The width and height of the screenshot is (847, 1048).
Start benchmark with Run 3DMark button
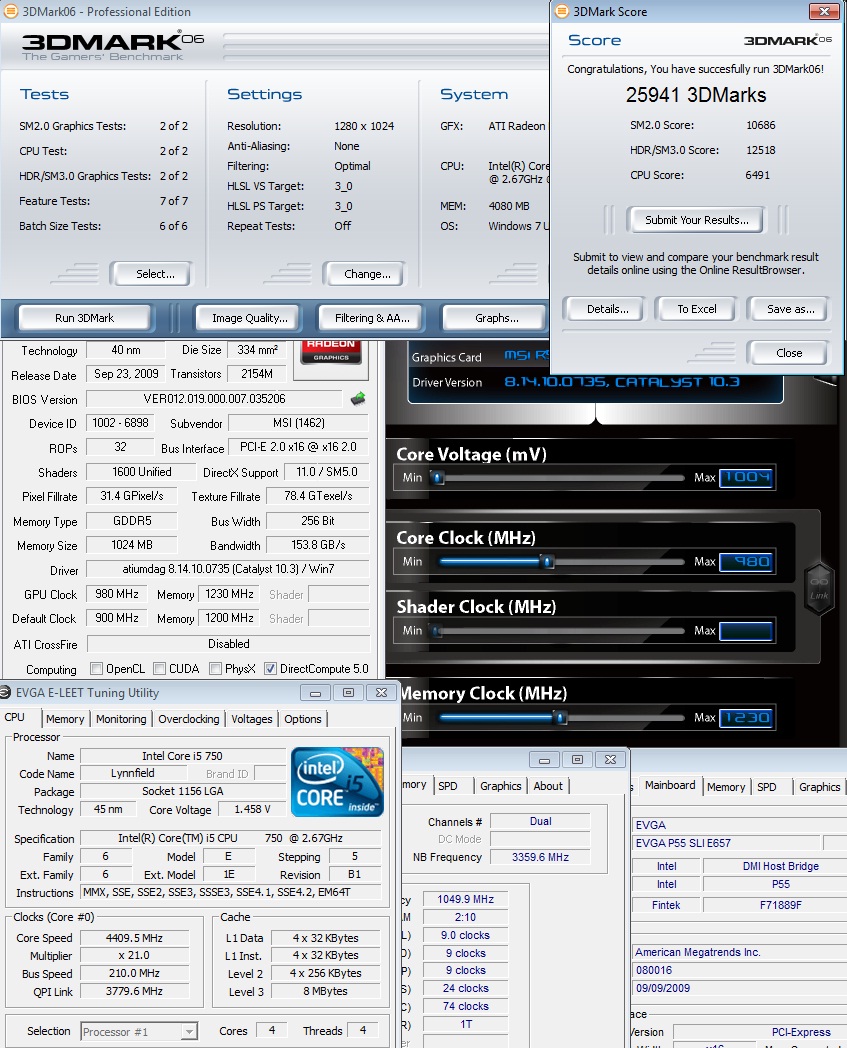(x=85, y=318)
